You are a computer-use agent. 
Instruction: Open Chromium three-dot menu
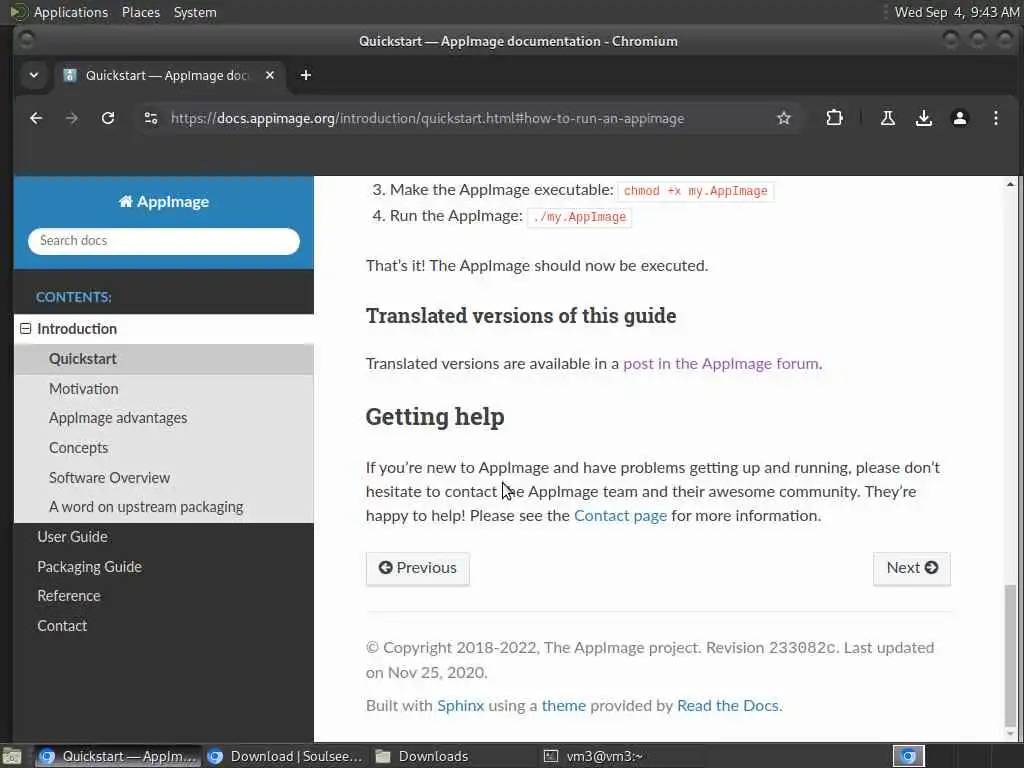995,118
